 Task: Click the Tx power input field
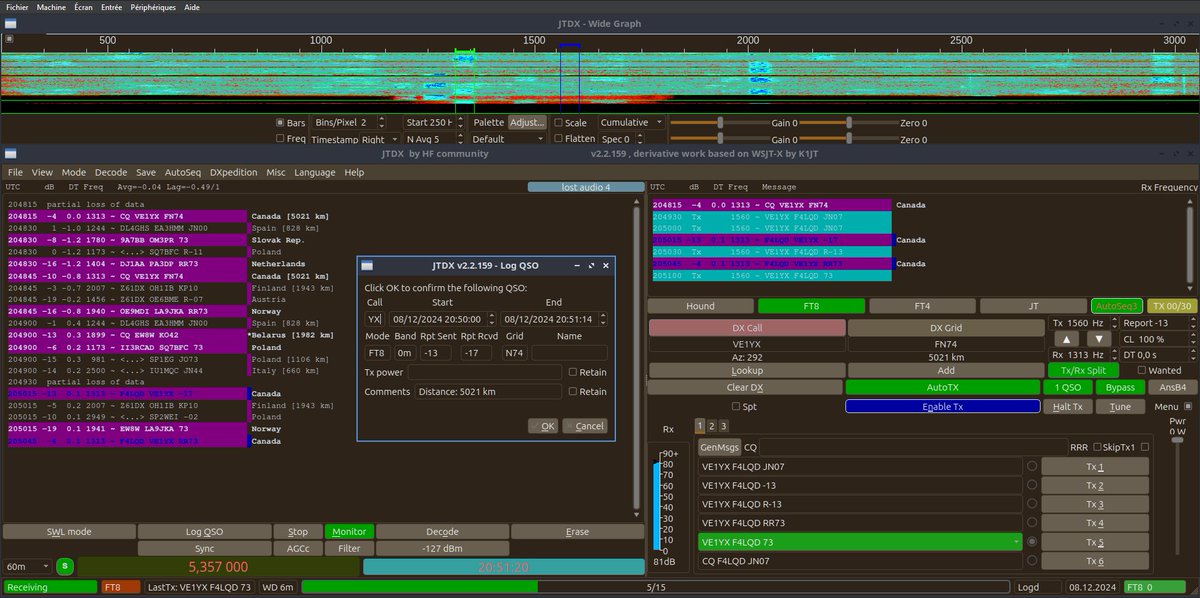[x=485, y=372]
